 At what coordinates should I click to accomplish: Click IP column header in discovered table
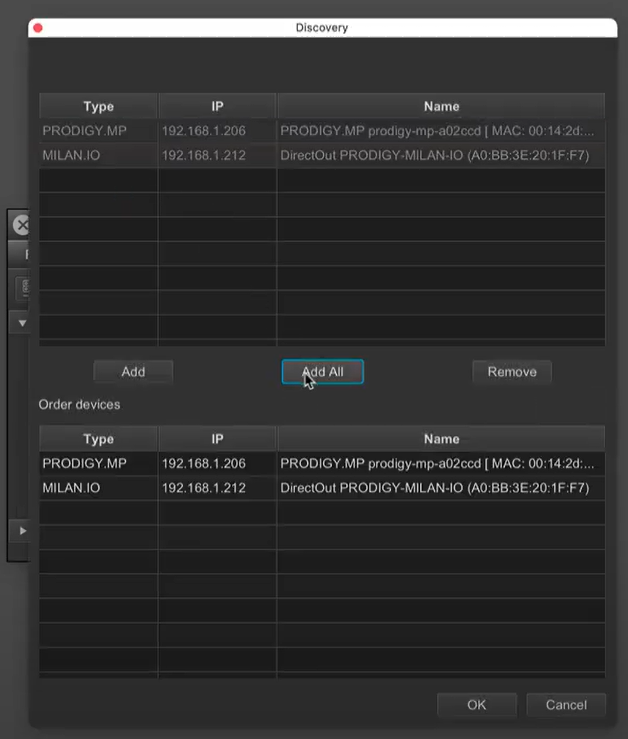217,106
